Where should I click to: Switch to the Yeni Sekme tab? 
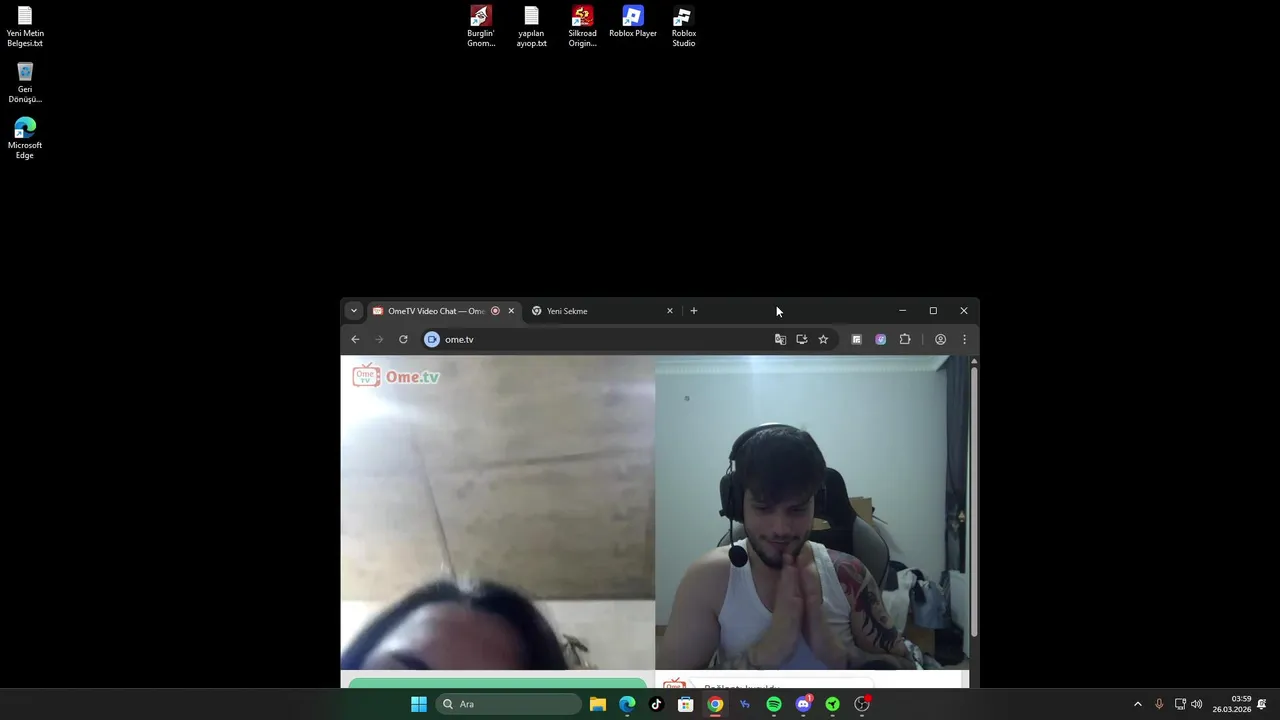pos(601,311)
